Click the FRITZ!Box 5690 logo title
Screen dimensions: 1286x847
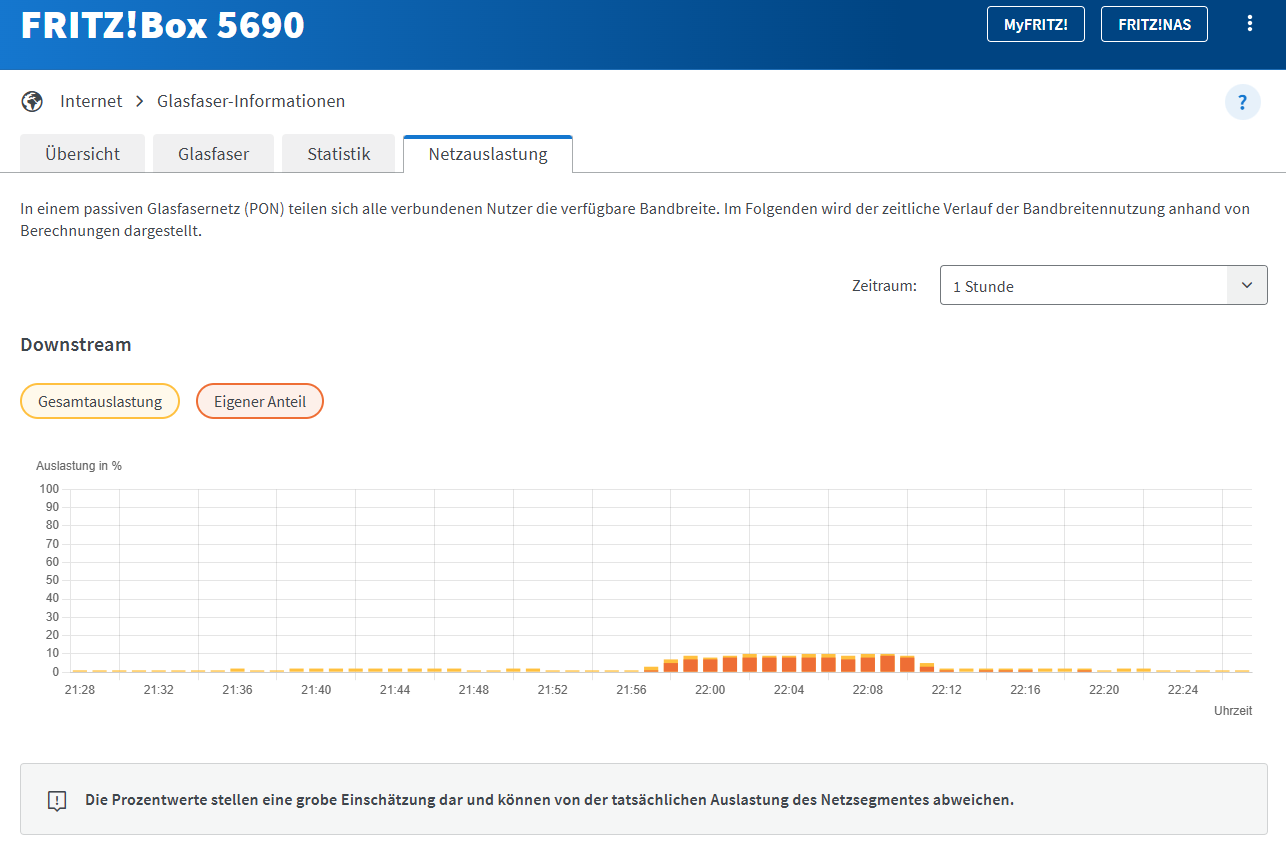[162, 25]
